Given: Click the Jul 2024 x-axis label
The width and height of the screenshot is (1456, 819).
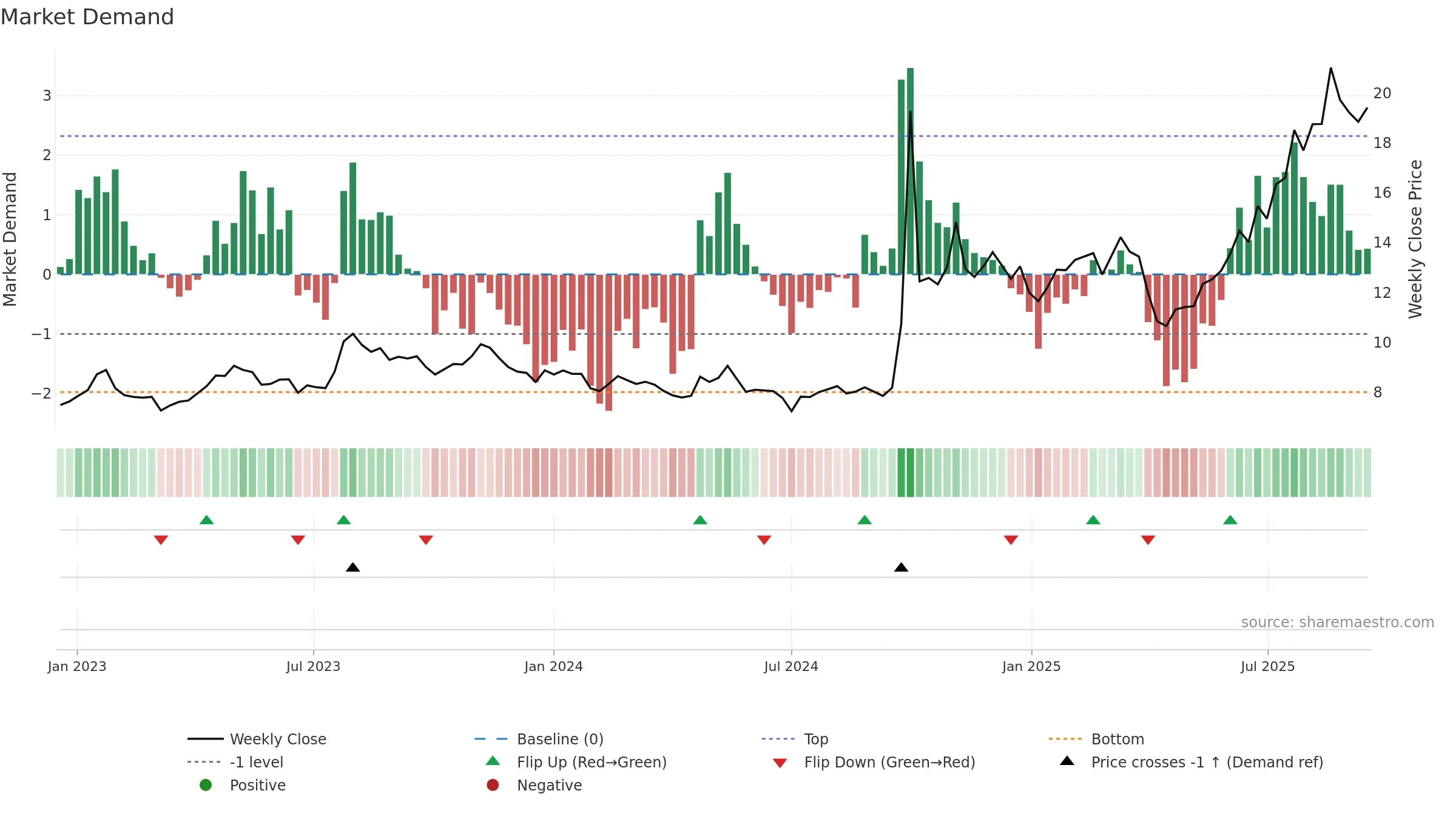Looking at the screenshot, I should click(x=791, y=666).
